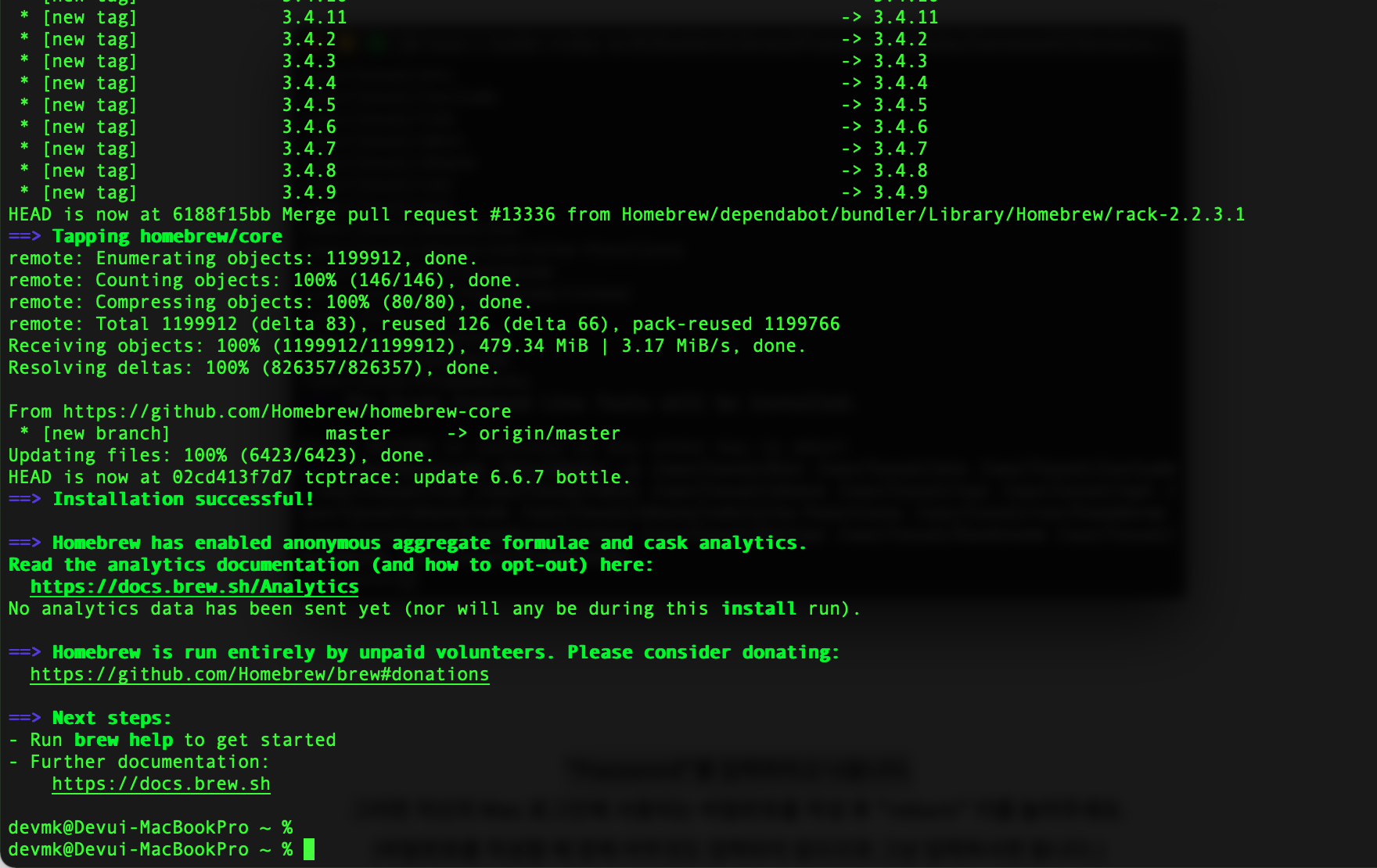Click the 'Next steps:' heading
The width and height of the screenshot is (1377, 868).
click(90, 718)
